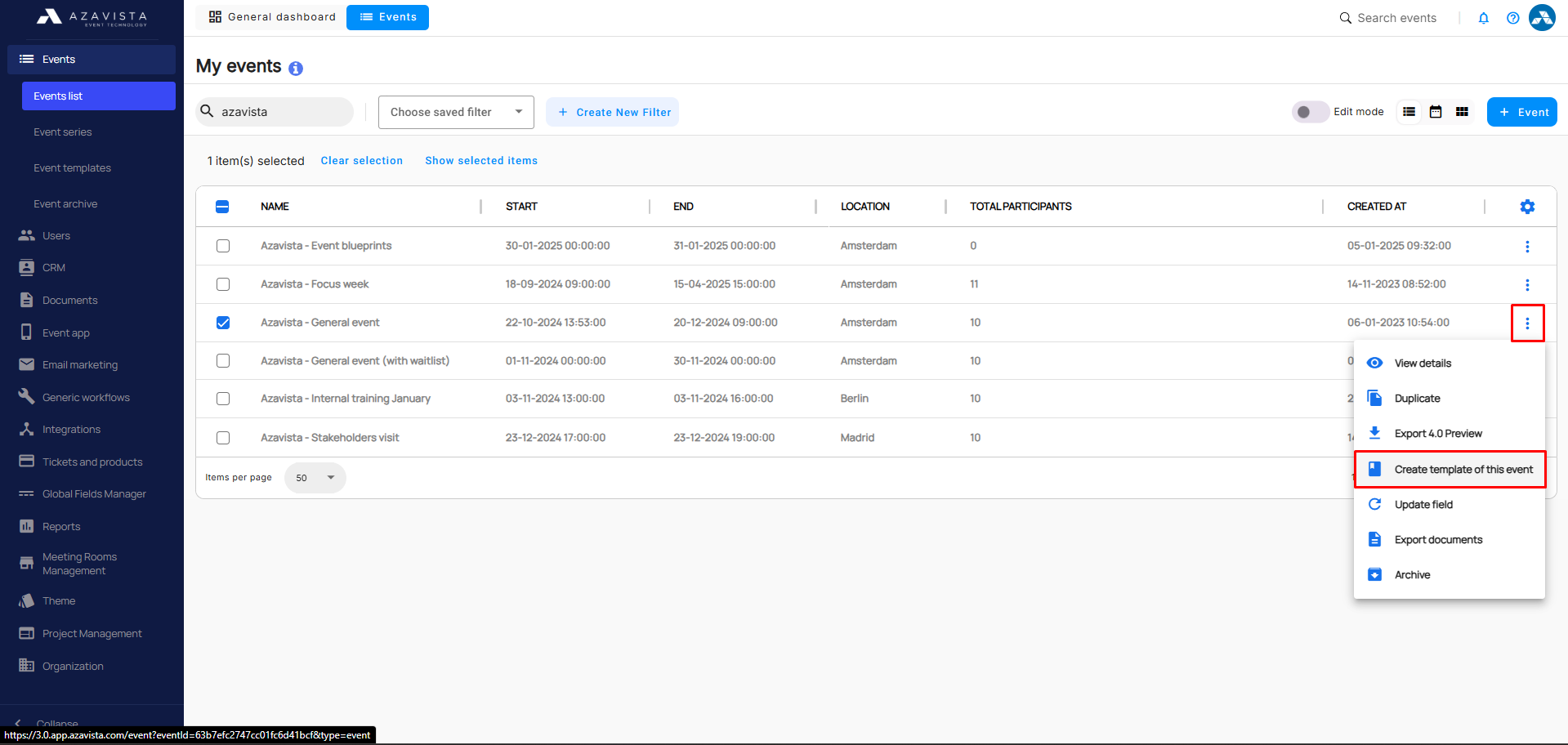Uncheck the Azavista - General event checkbox

[x=223, y=323]
